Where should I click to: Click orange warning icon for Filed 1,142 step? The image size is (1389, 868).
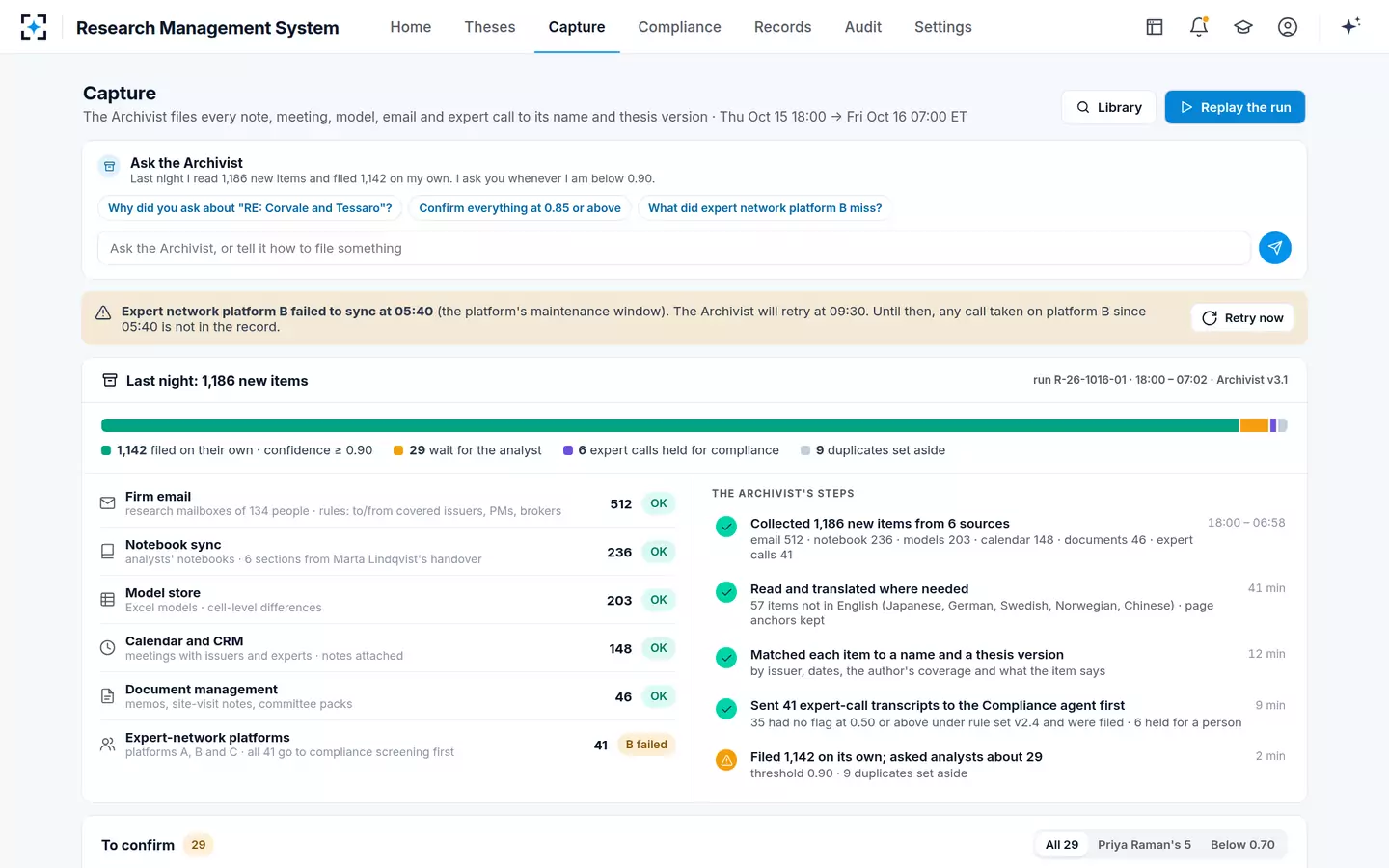coord(726,760)
